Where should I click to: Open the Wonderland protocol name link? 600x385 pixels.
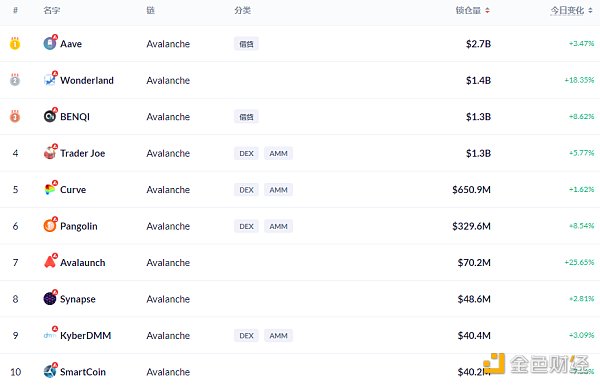pyautogui.click(x=87, y=80)
